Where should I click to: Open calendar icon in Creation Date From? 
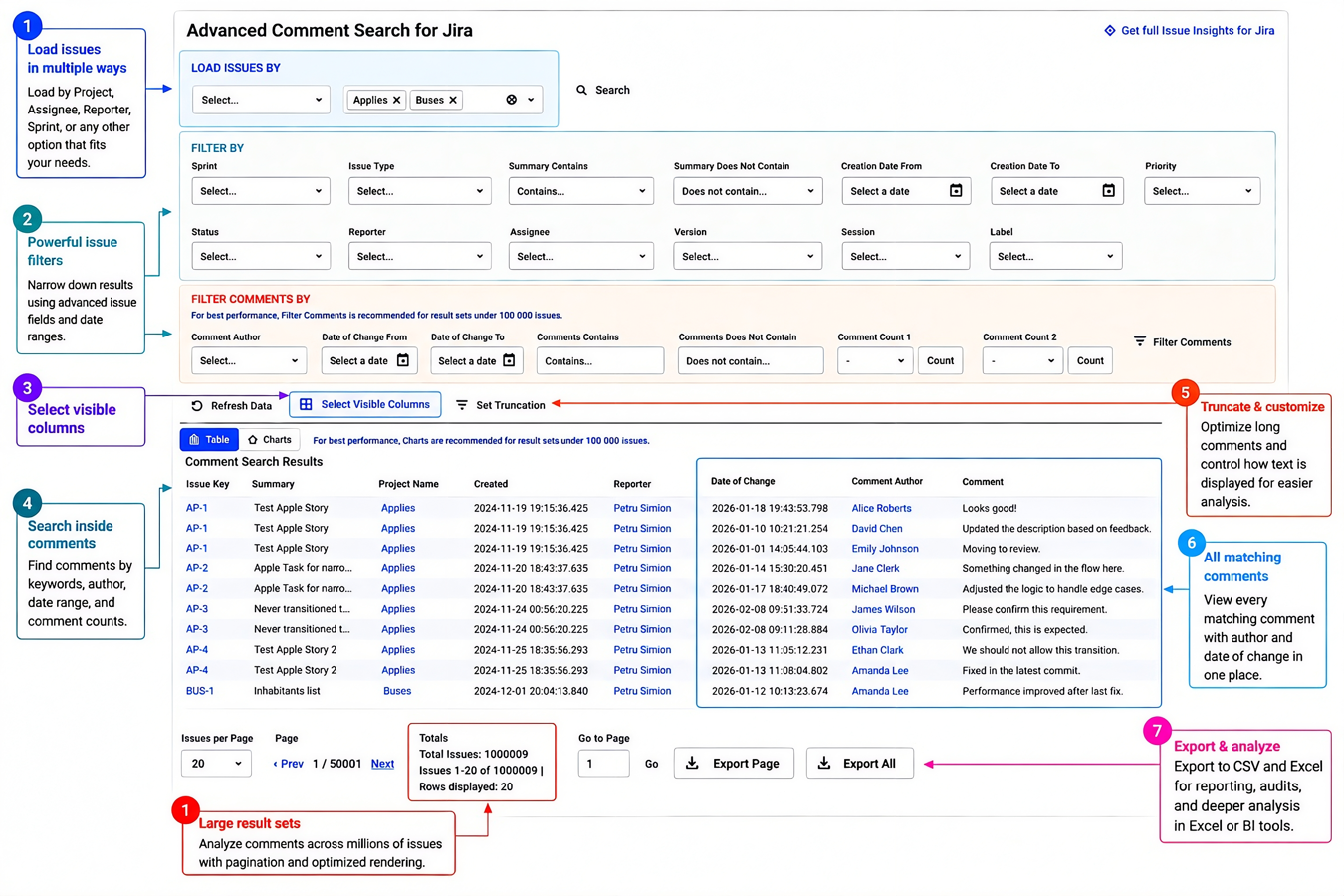(x=956, y=190)
